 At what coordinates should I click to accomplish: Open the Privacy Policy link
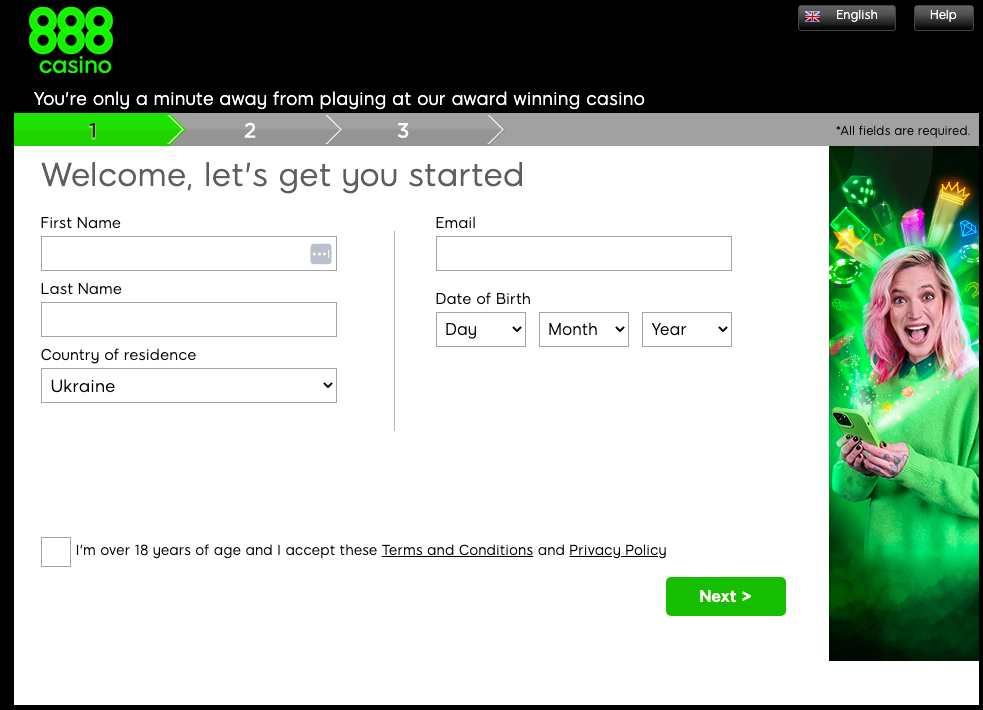tap(618, 550)
